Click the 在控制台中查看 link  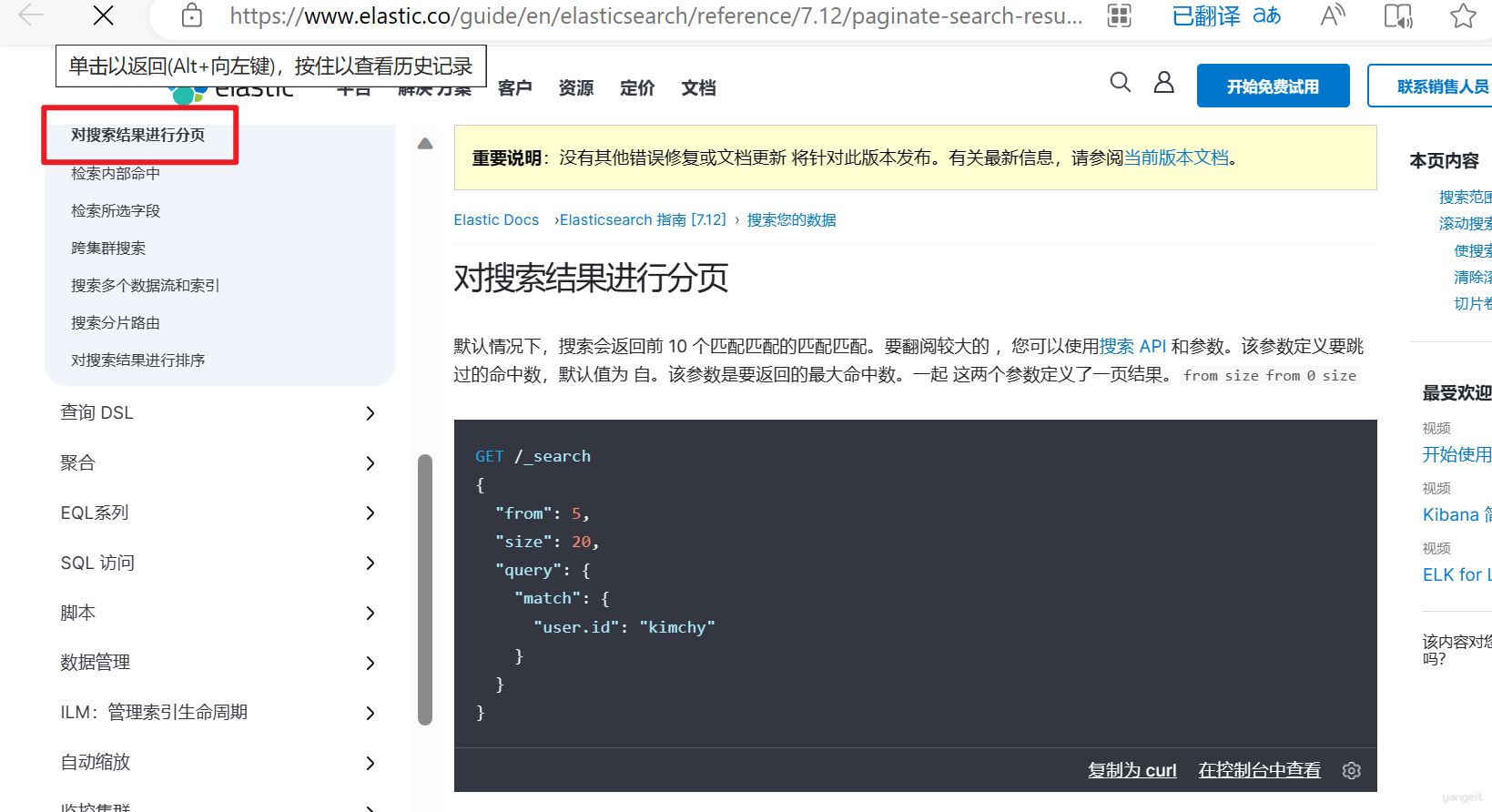[1259, 770]
